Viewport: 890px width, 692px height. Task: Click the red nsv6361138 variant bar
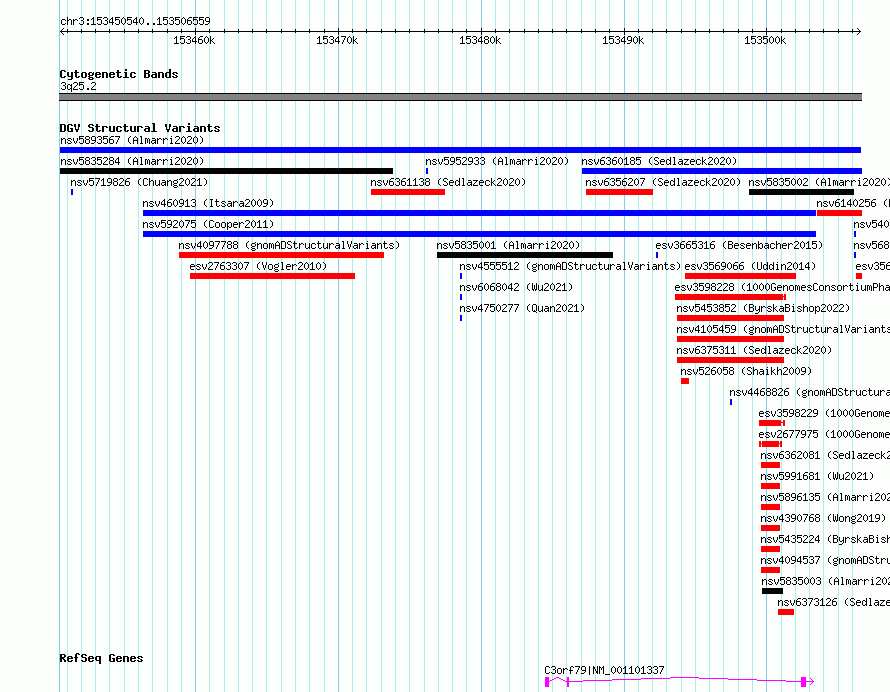[408, 192]
